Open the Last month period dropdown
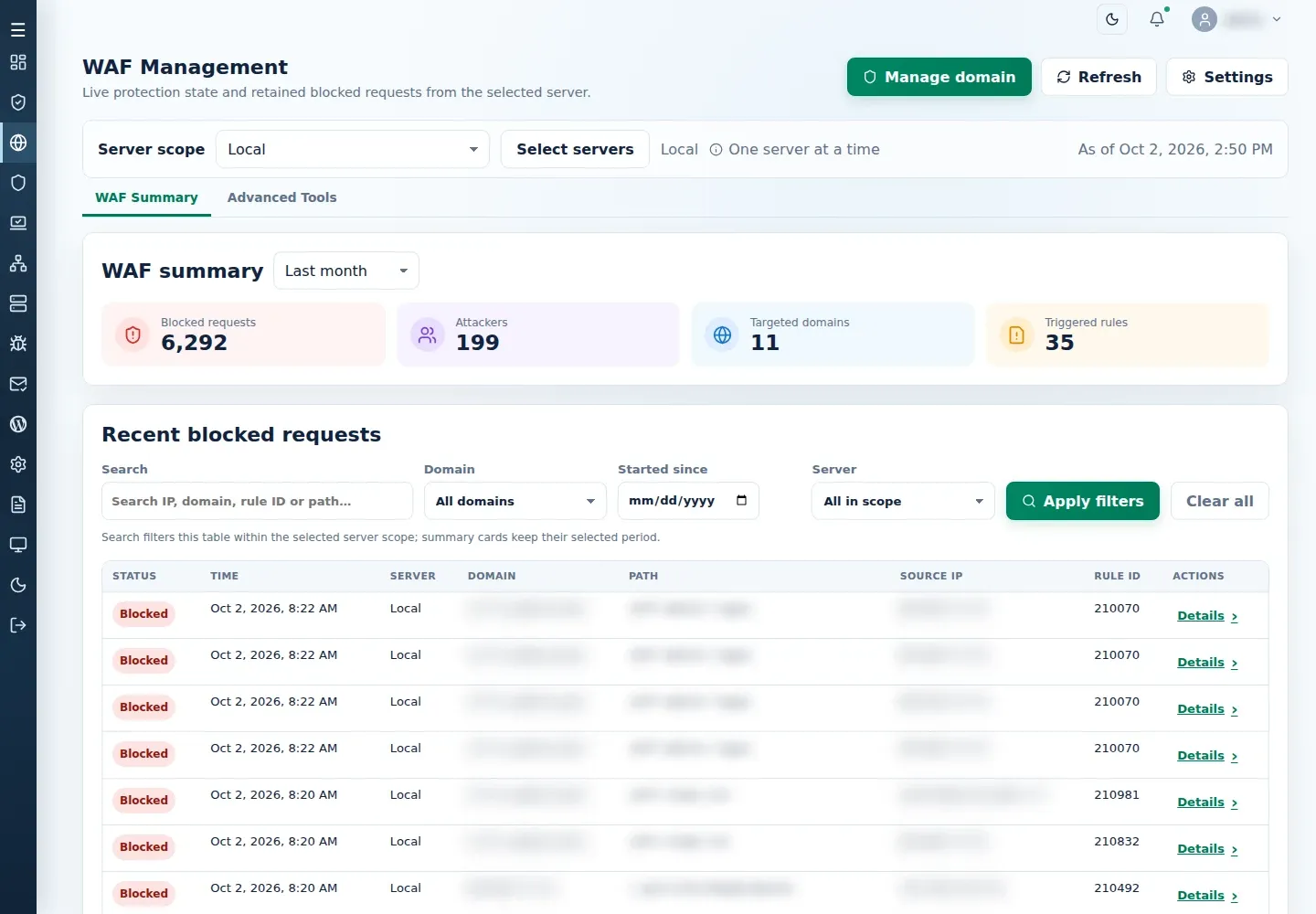1316x914 pixels. click(x=346, y=271)
